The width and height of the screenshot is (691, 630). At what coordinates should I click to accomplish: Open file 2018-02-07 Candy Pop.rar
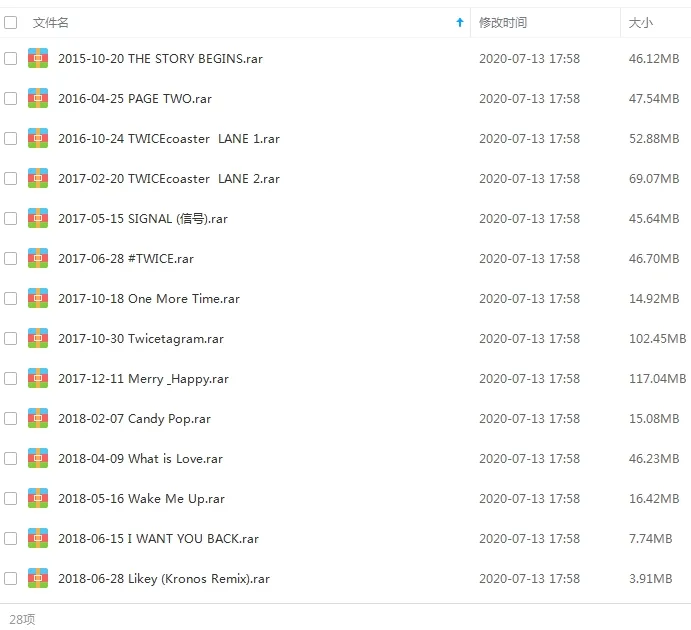(x=134, y=419)
